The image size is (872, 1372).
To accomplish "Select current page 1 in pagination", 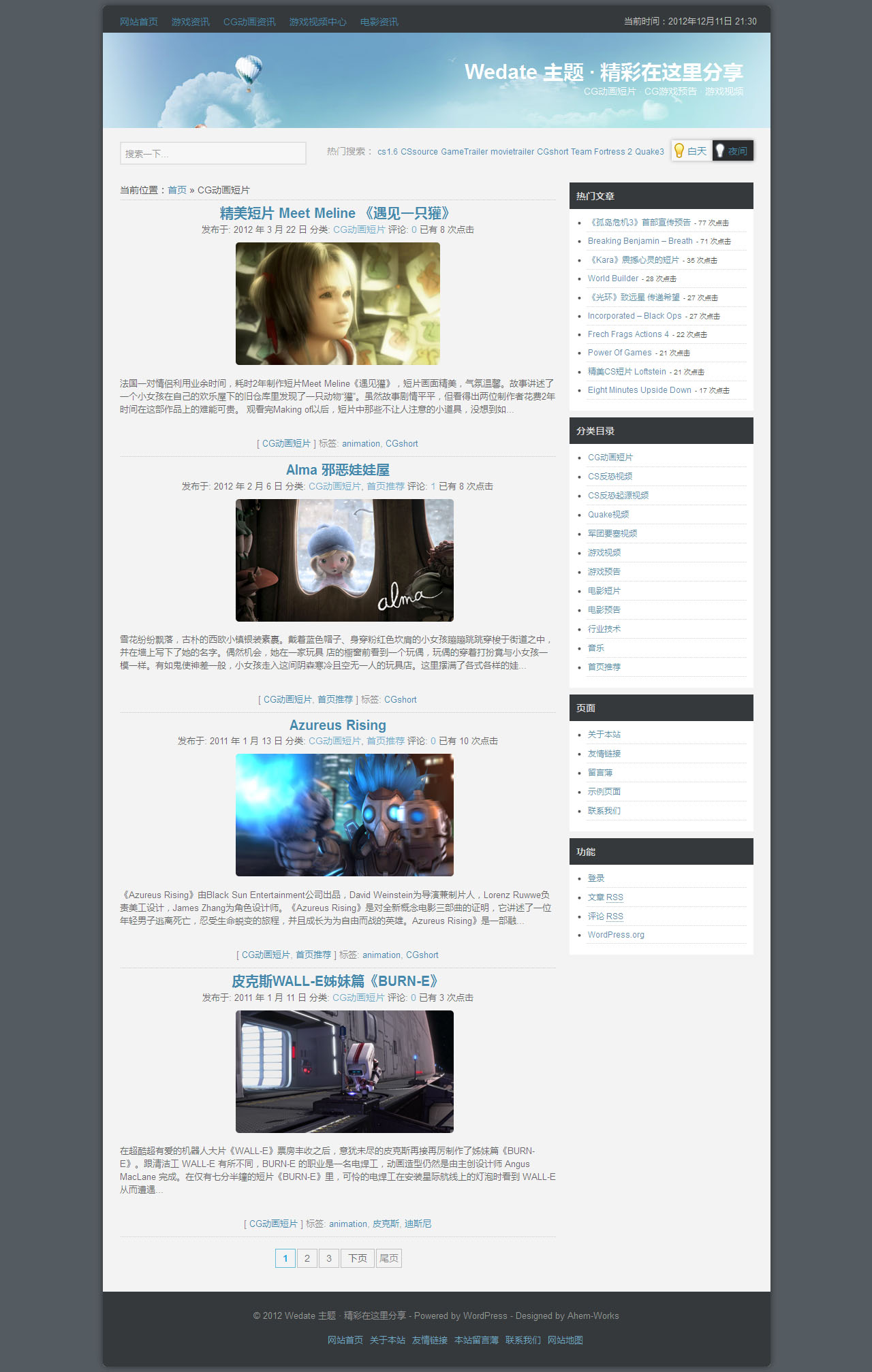I will (x=285, y=1258).
